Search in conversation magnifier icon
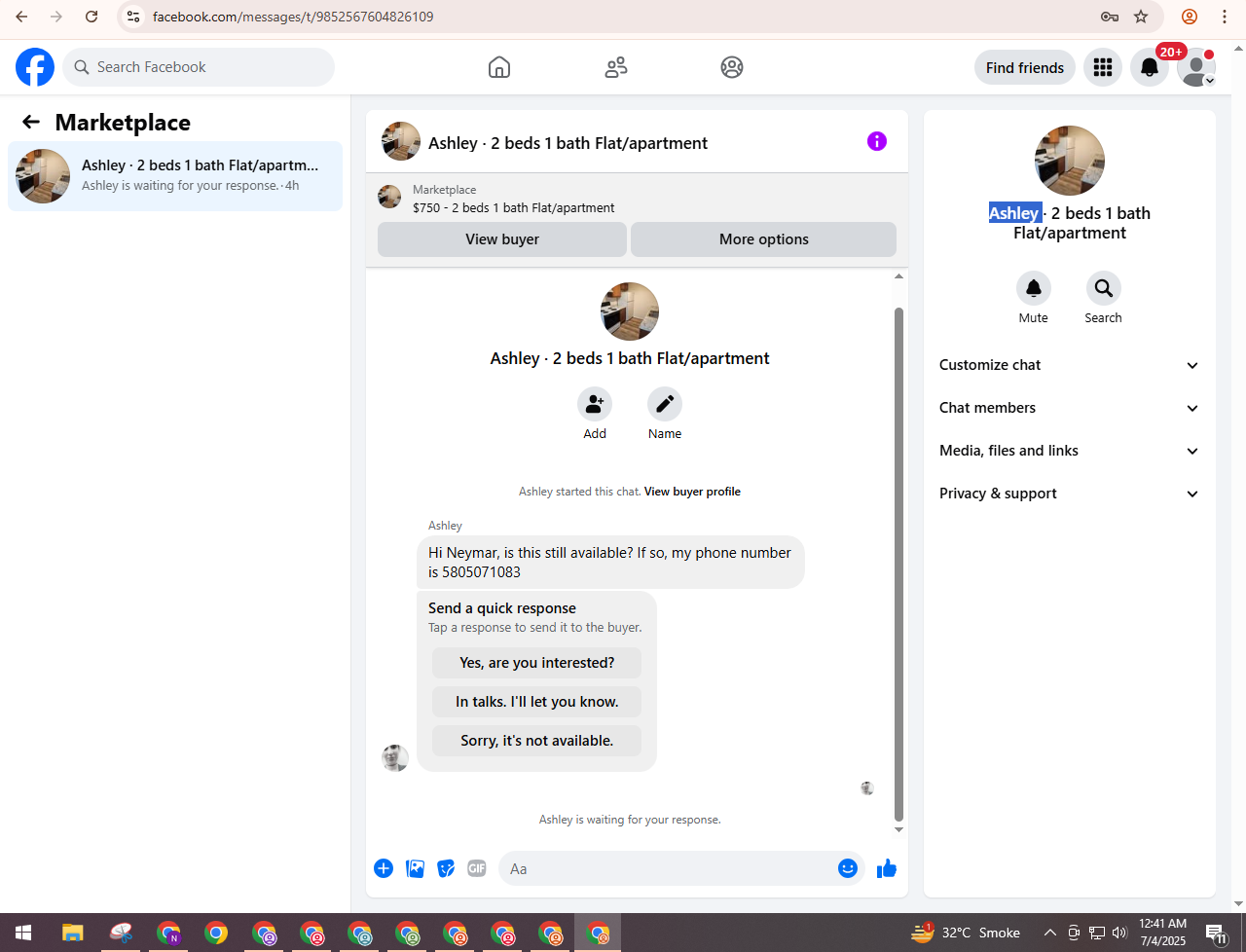The height and width of the screenshot is (952, 1246). [1104, 288]
